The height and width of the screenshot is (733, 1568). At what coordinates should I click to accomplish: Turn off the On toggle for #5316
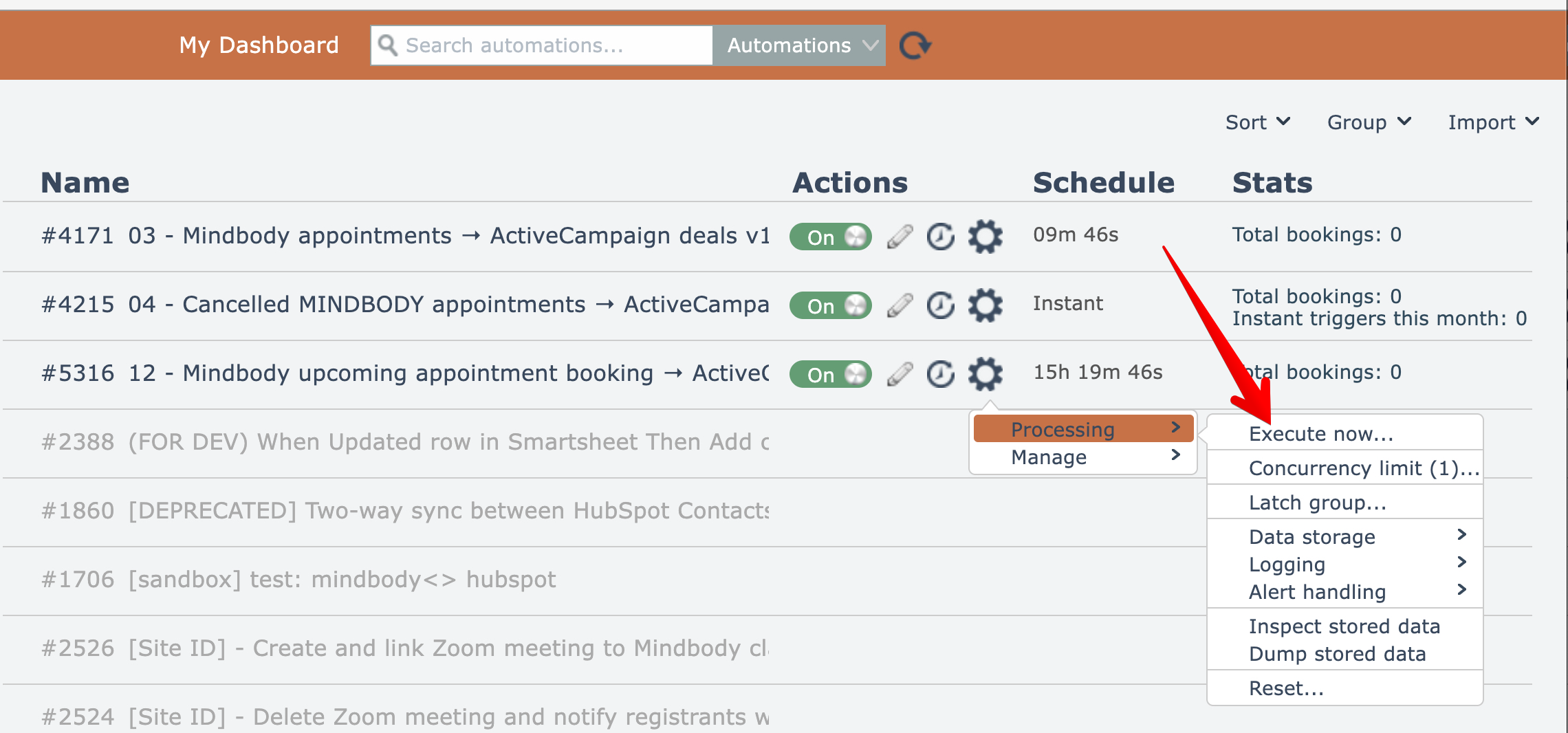(830, 374)
